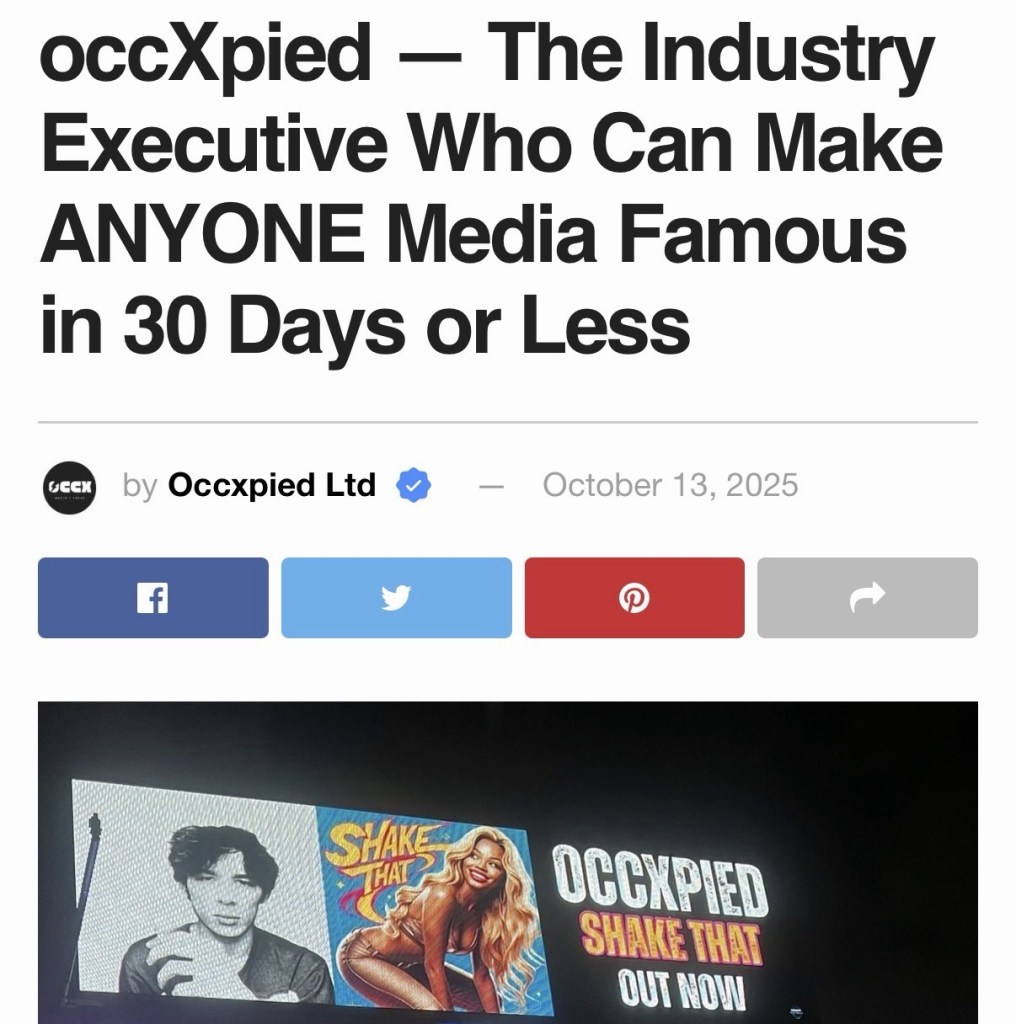Open the gray share arrow button
Viewport: 1016px width, 1024px height.
click(x=867, y=598)
